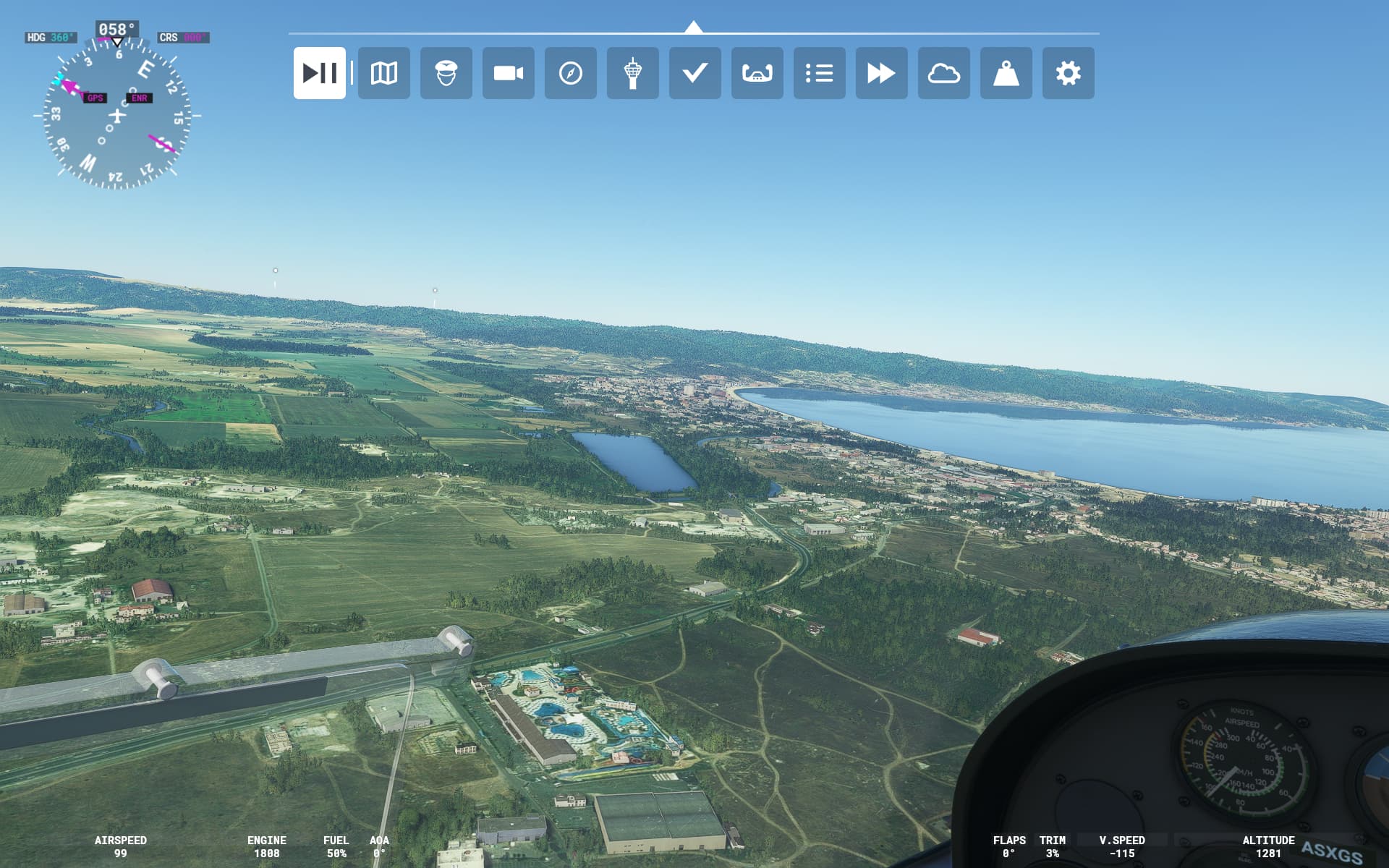Open the ATC control tower panel

pos(632,73)
